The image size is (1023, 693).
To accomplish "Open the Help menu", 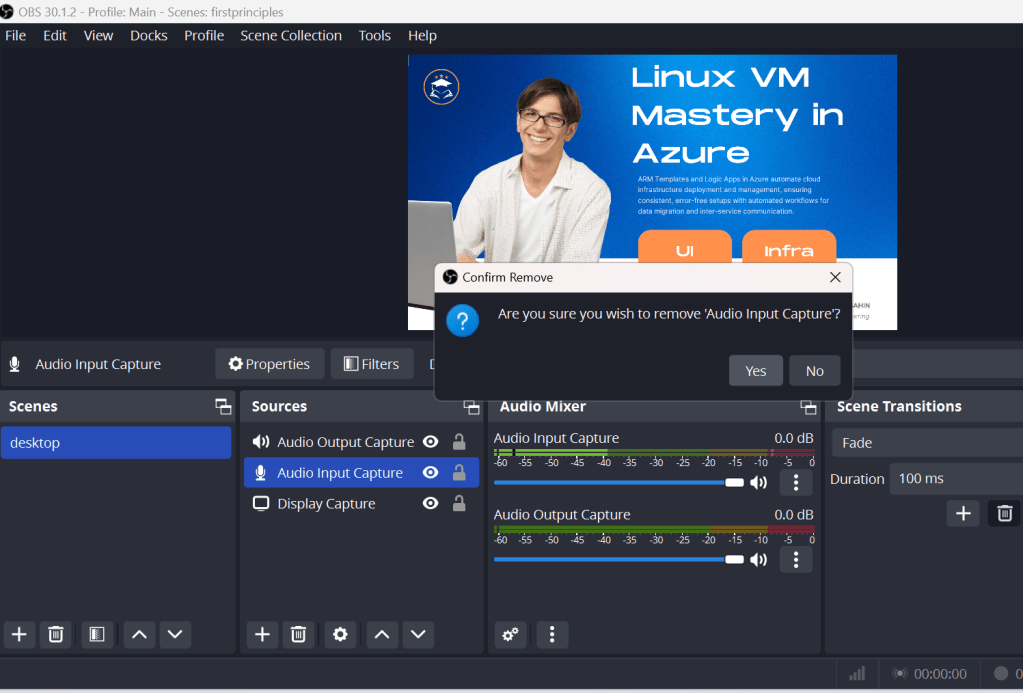I will [422, 35].
